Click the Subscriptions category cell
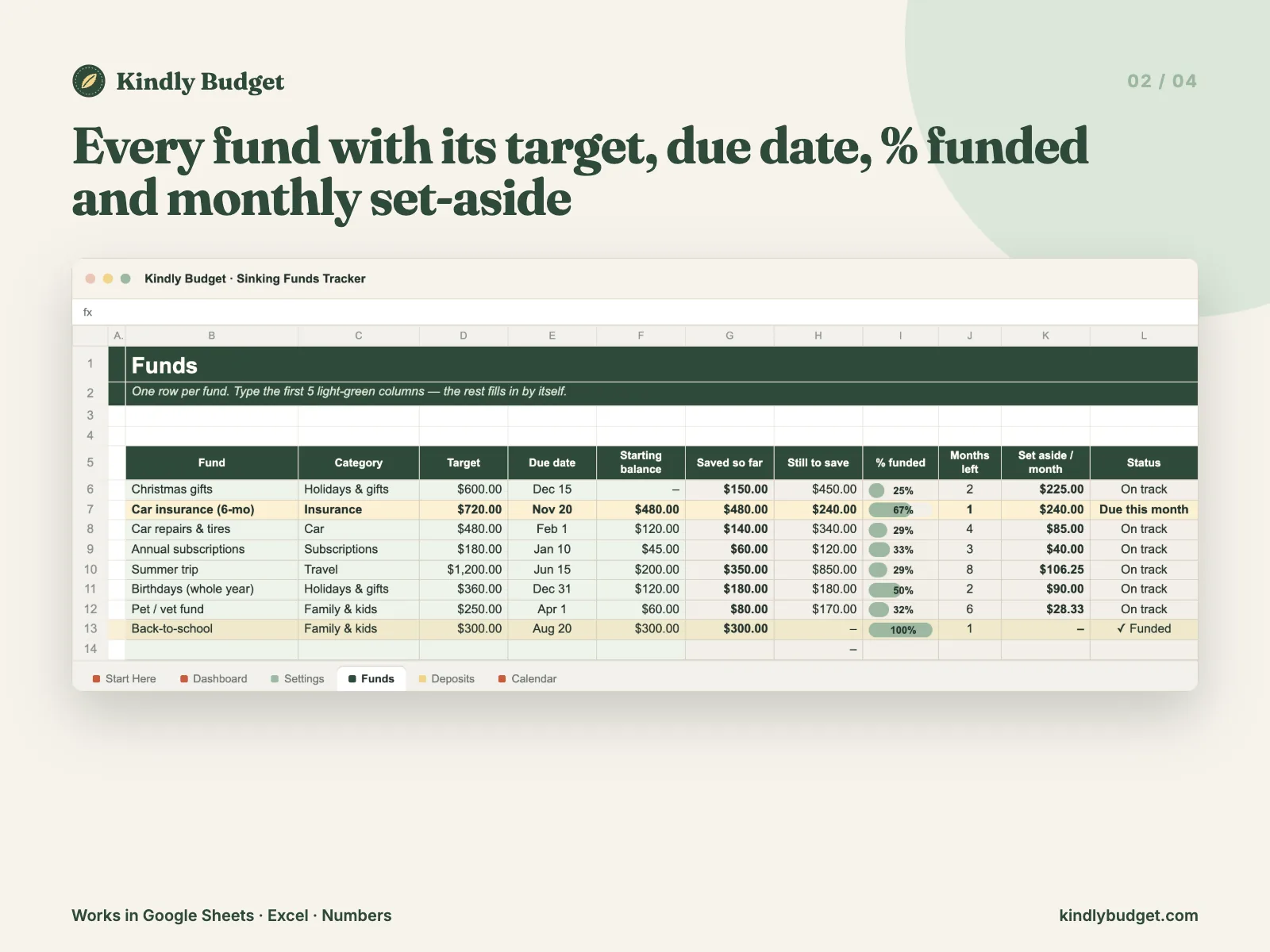The height and width of the screenshot is (952, 1270). 359,549
